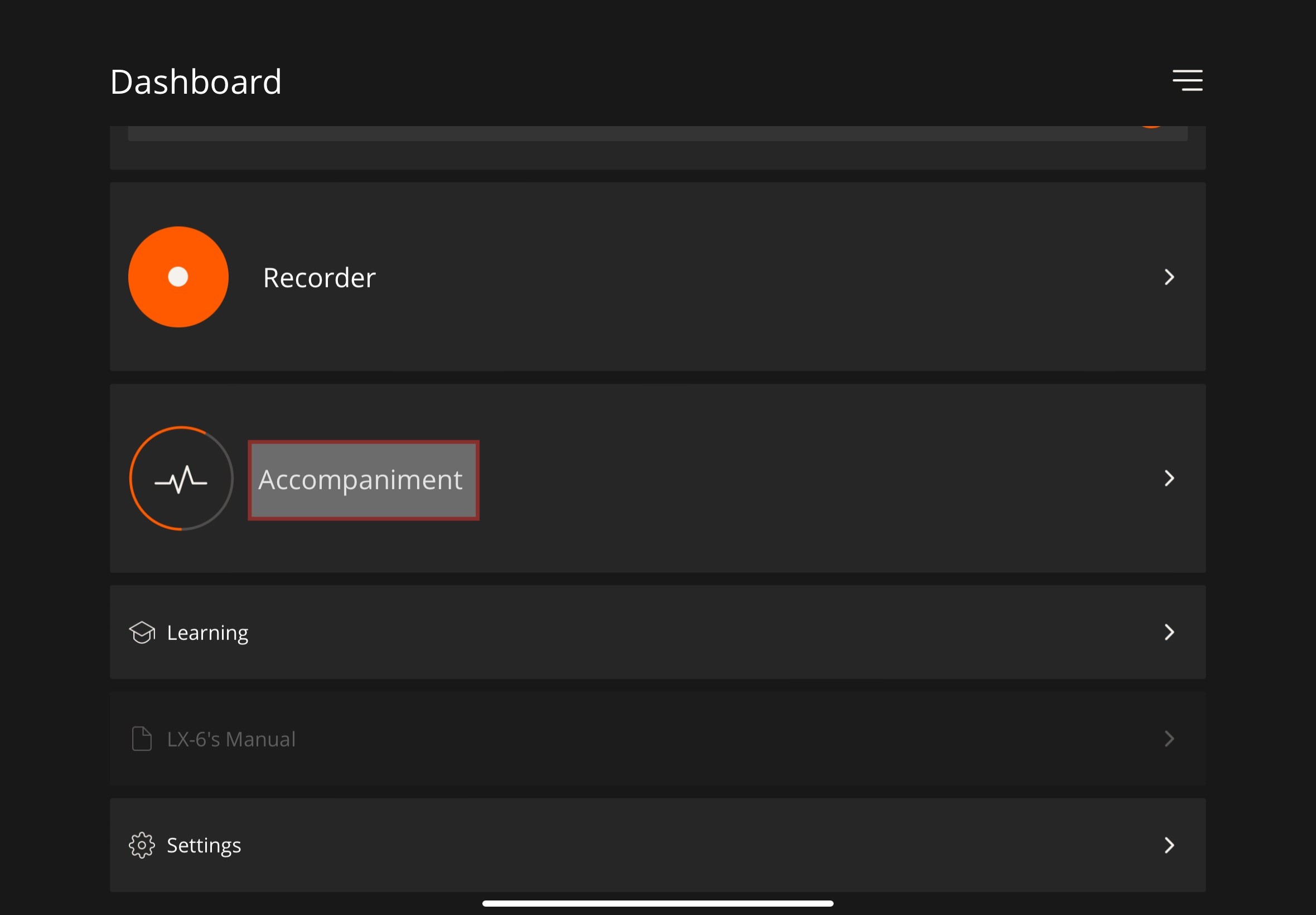This screenshot has width=1316, height=915.
Task: Select the highlighted Accompaniment label
Action: (x=363, y=480)
